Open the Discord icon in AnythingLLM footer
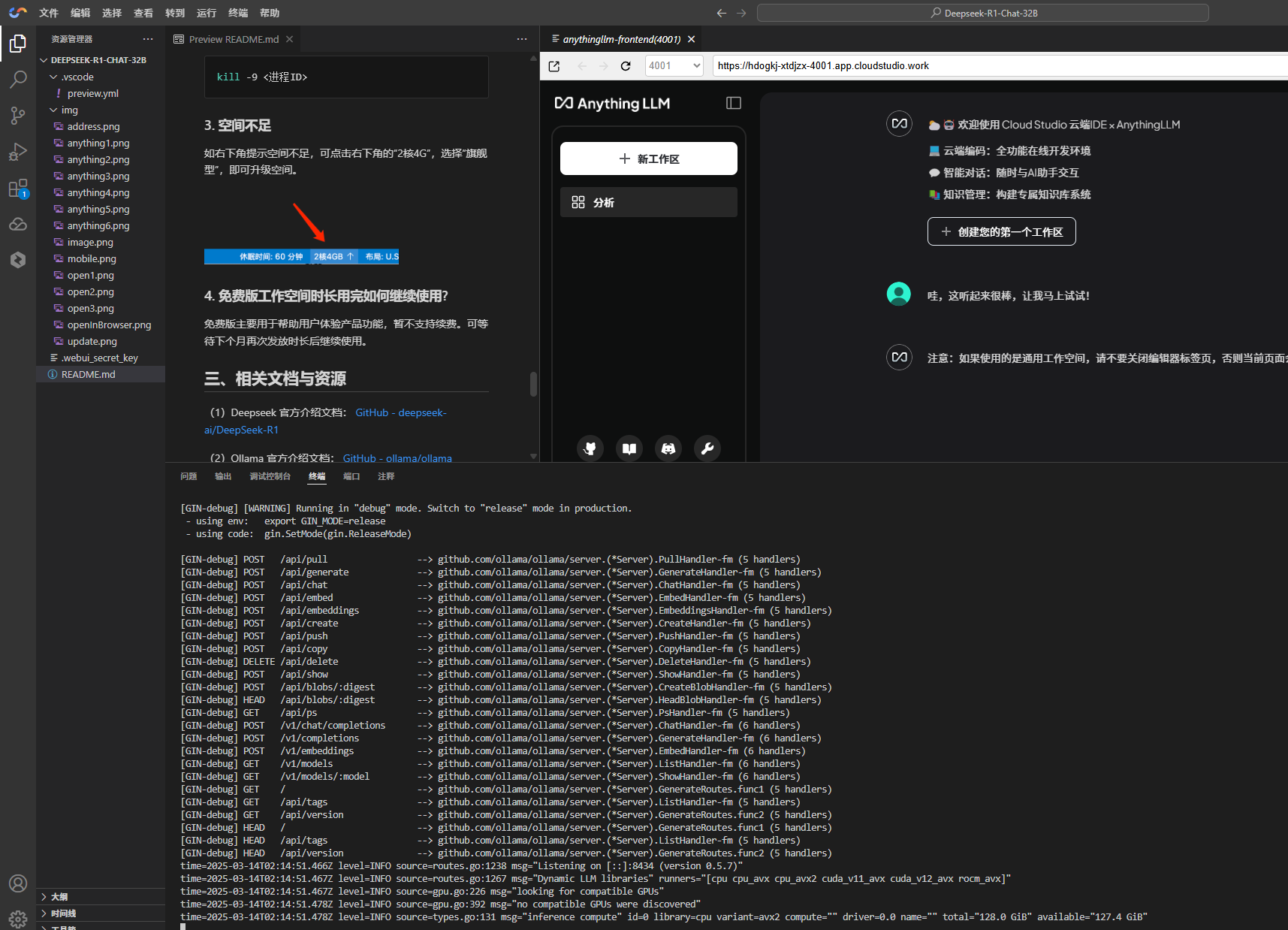Viewport: 1288px width, 930px height. [x=668, y=448]
